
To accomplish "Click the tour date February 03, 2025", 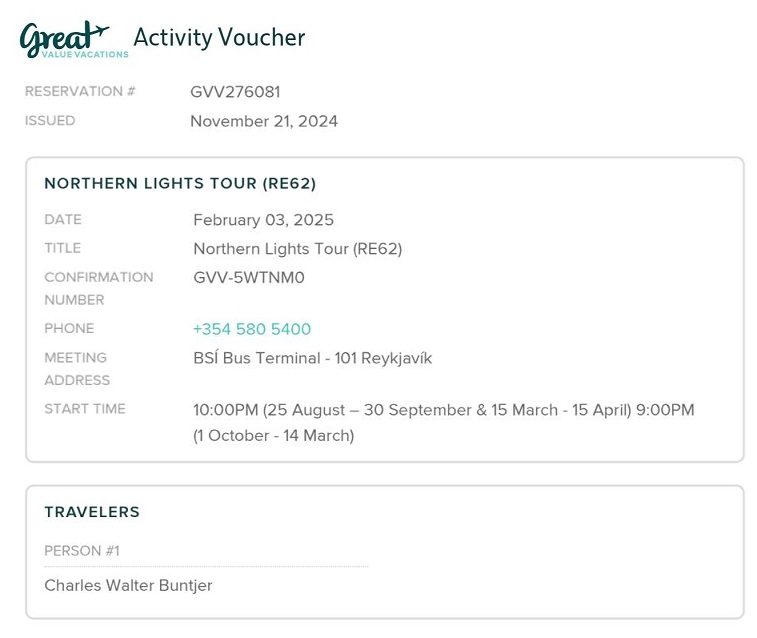I will click(x=264, y=220).
